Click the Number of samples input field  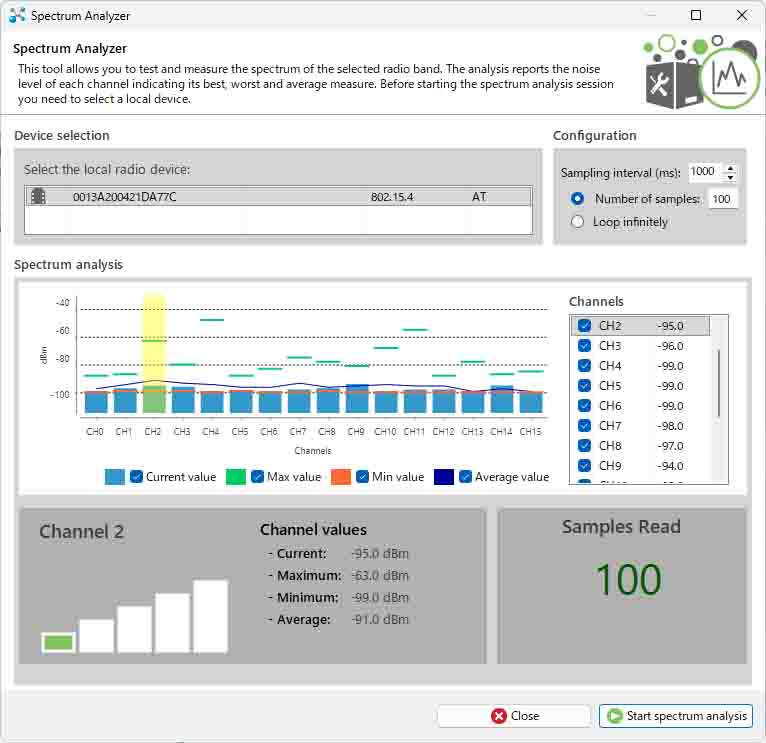pos(722,199)
